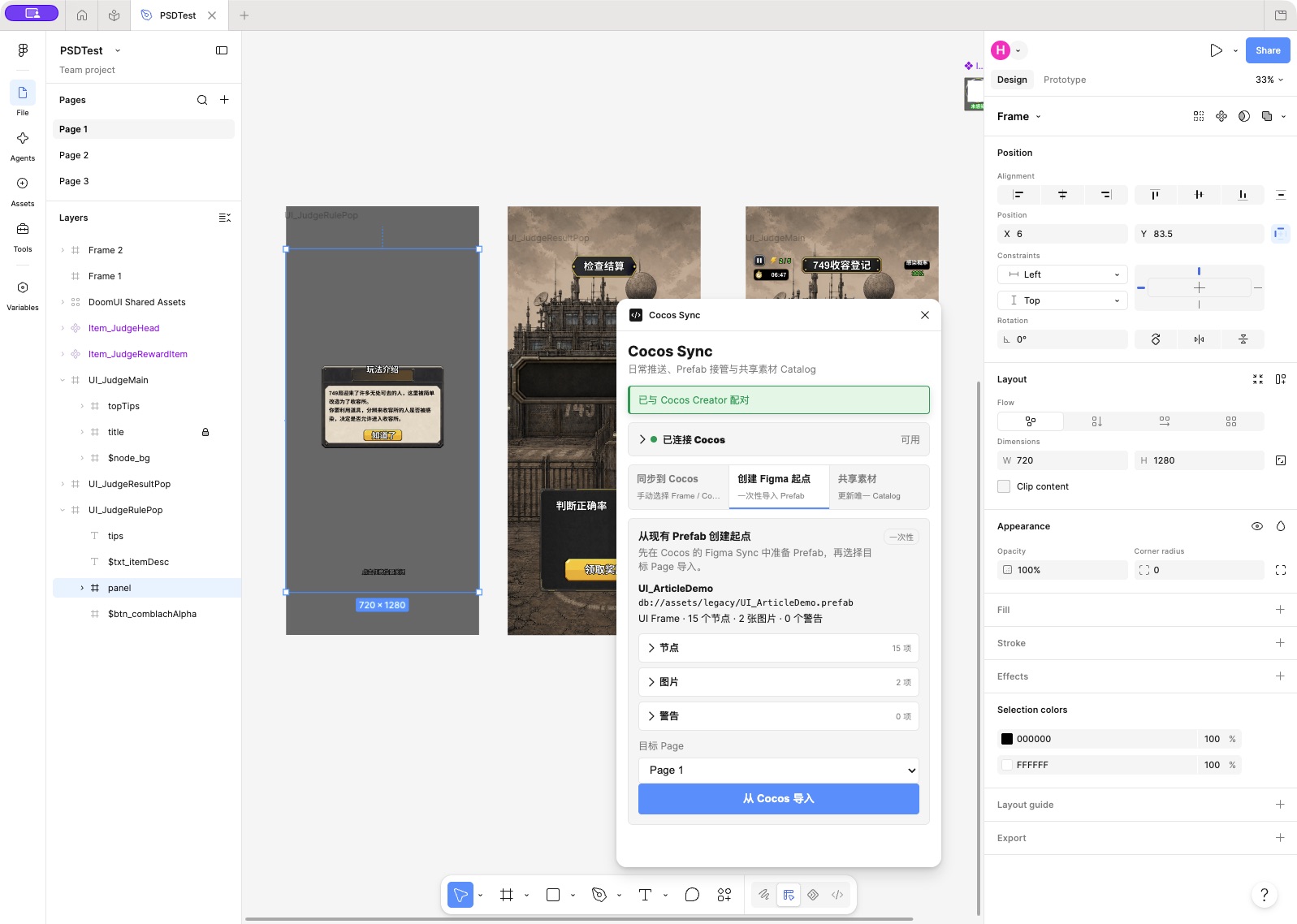Present prototype with play icon
Image resolution: width=1297 pixels, height=924 pixels.
1216,50
